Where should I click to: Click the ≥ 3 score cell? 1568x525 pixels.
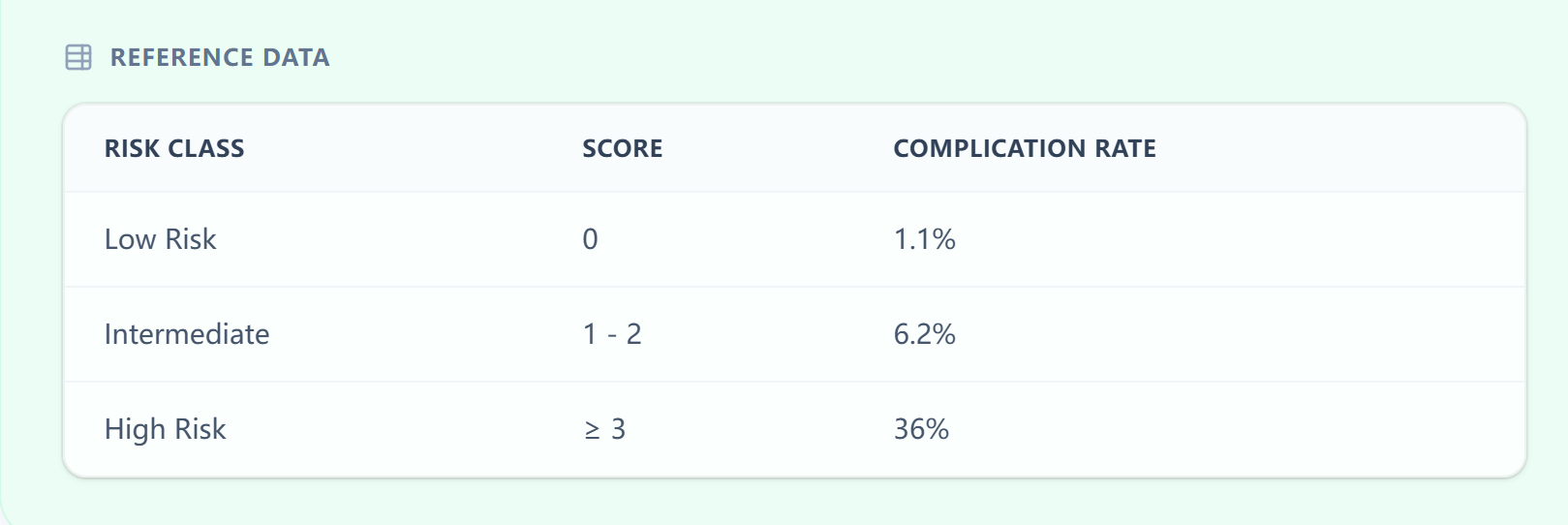[605, 429]
